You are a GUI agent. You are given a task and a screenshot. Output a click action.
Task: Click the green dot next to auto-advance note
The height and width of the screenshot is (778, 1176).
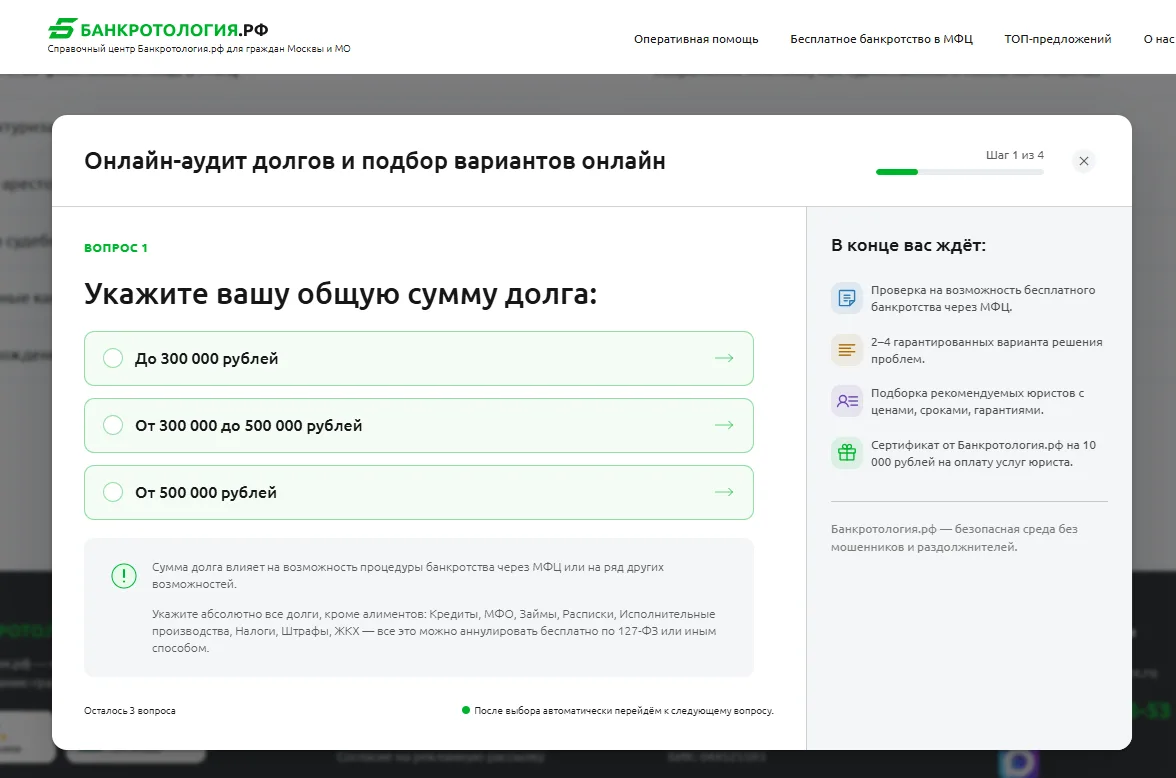coord(466,710)
